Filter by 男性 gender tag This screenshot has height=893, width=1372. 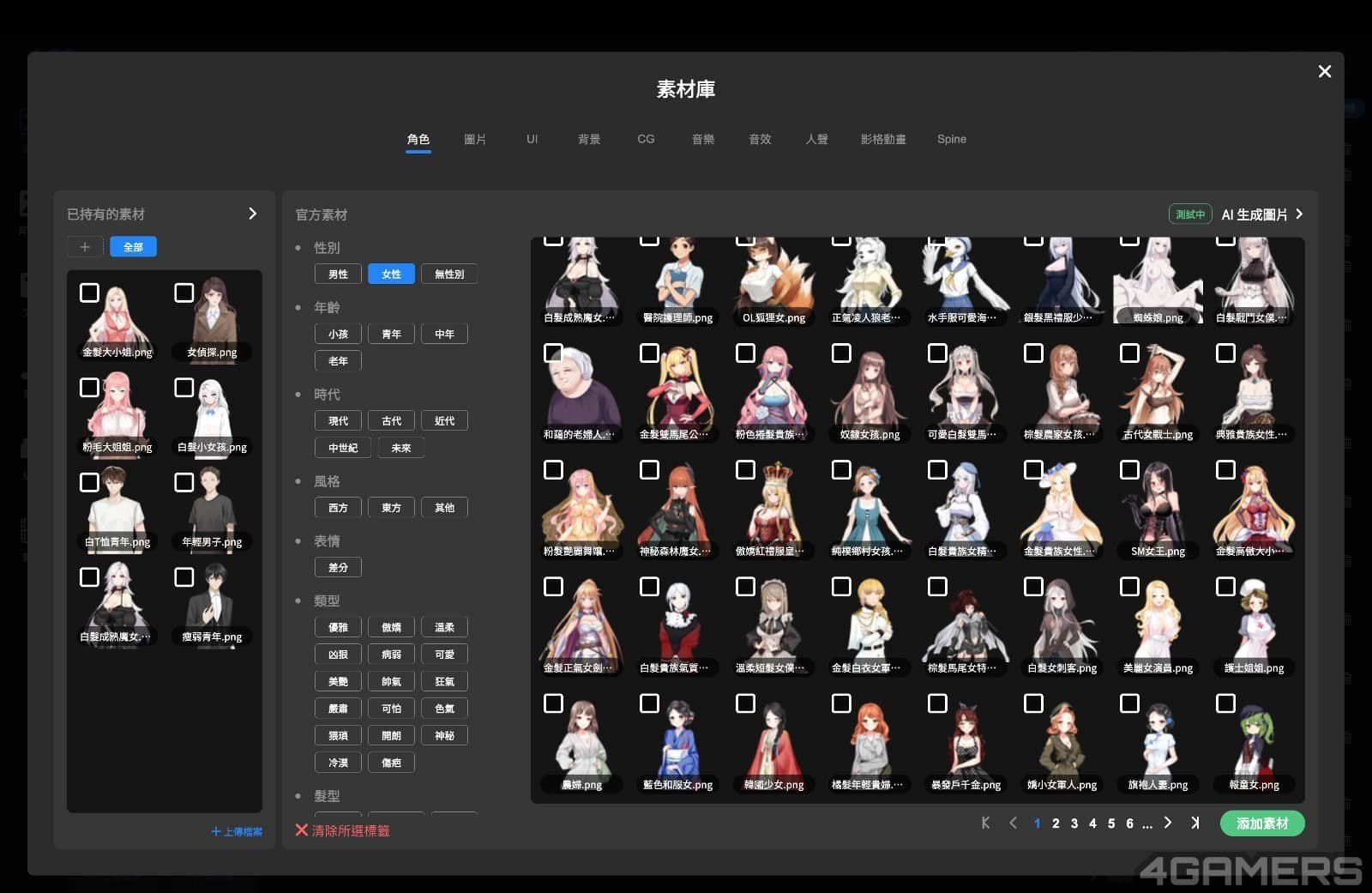point(338,275)
